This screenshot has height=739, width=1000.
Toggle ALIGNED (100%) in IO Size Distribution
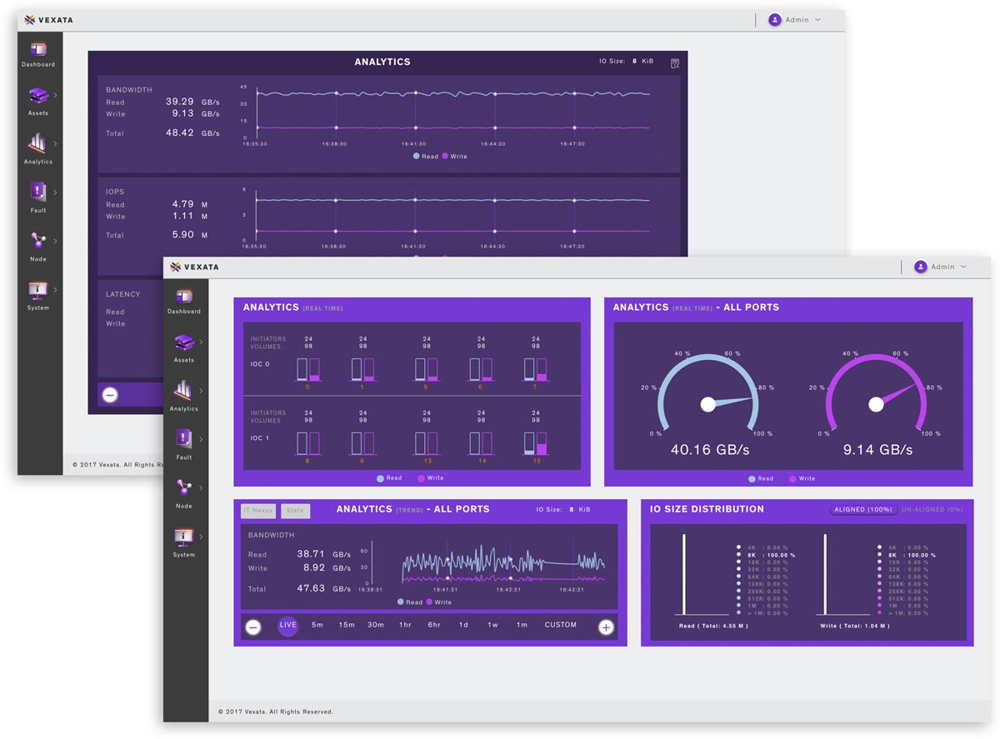pos(863,510)
